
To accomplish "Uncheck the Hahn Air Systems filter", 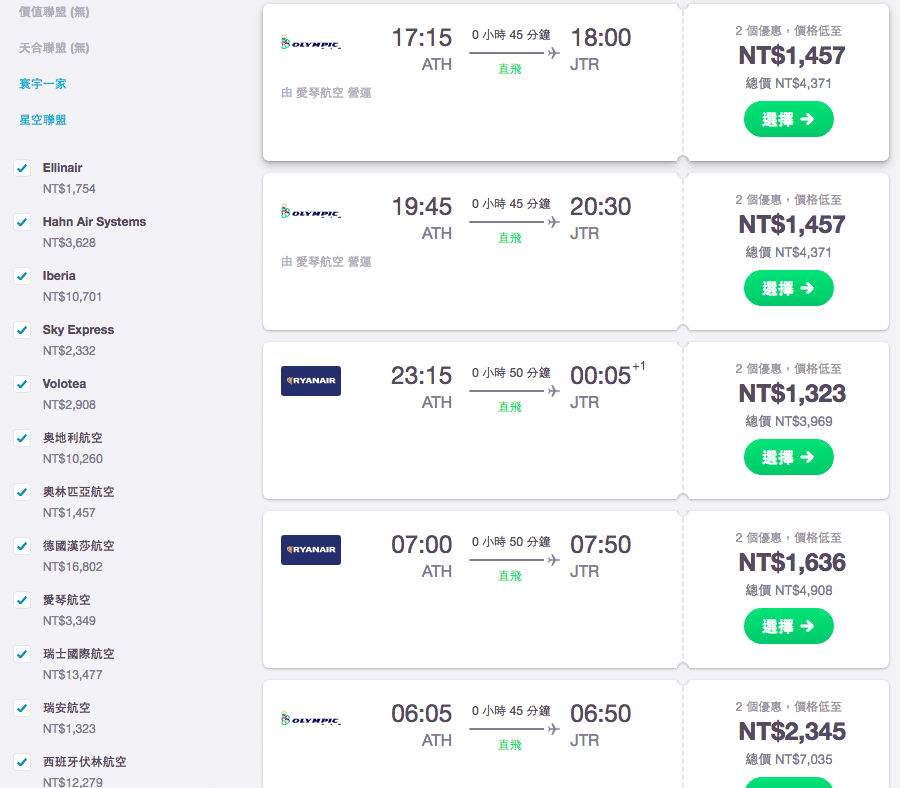I will 22,222.
